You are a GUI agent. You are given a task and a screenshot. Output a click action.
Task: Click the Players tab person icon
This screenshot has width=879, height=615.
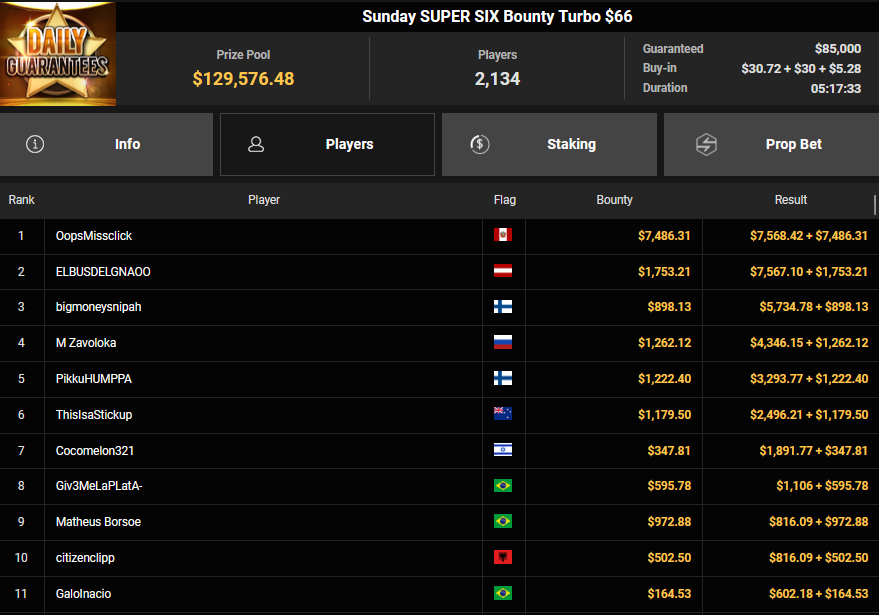click(x=256, y=144)
